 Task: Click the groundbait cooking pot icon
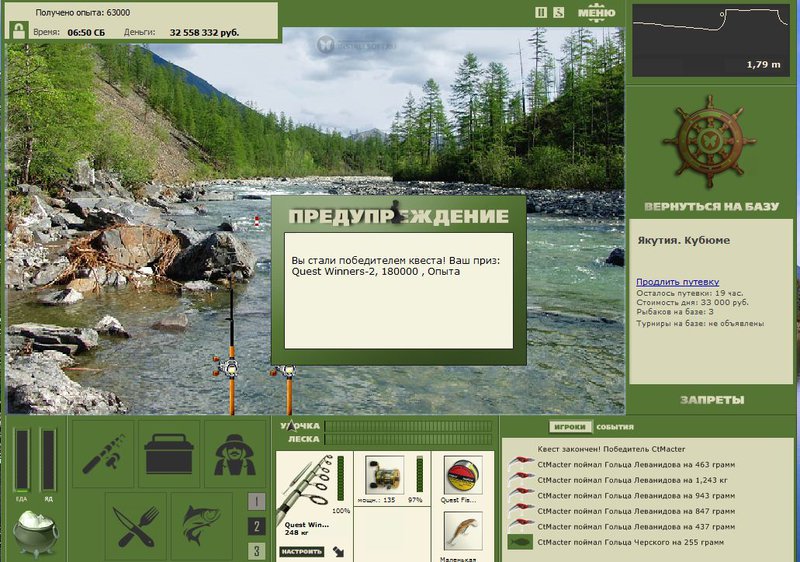click(35, 533)
